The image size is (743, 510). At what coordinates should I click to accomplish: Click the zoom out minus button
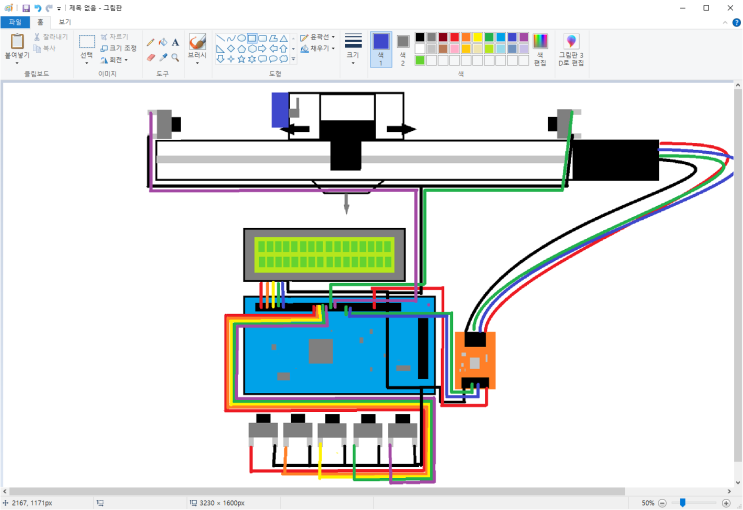(x=663, y=503)
